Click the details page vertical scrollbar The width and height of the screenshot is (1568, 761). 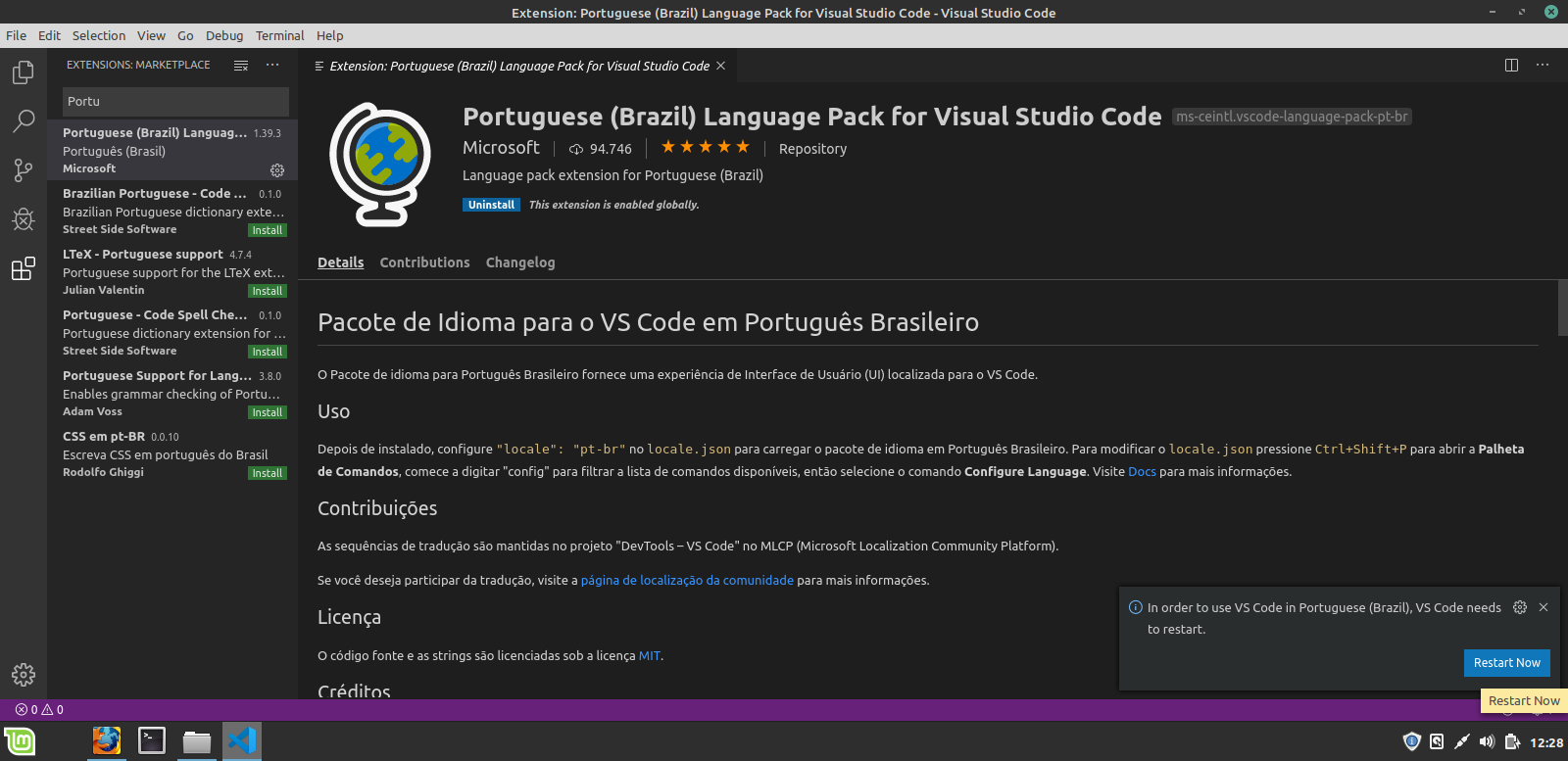[x=1562, y=308]
